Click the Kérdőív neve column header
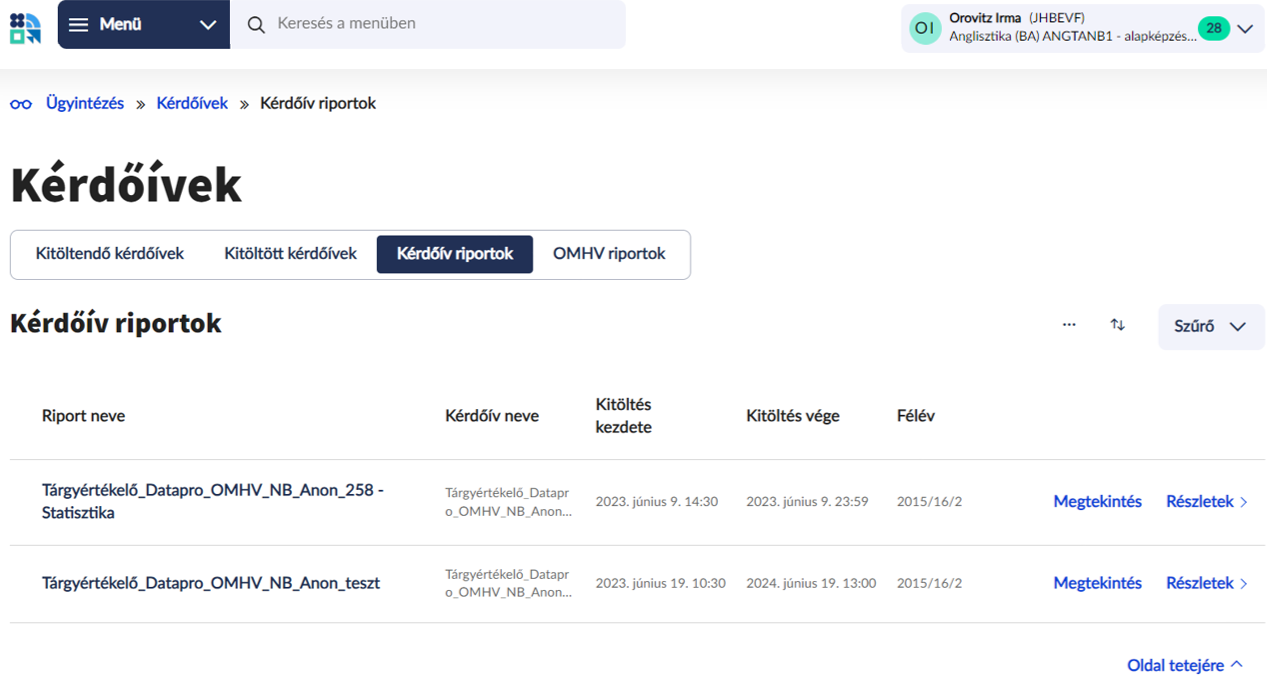1267x688 pixels. 492,416
